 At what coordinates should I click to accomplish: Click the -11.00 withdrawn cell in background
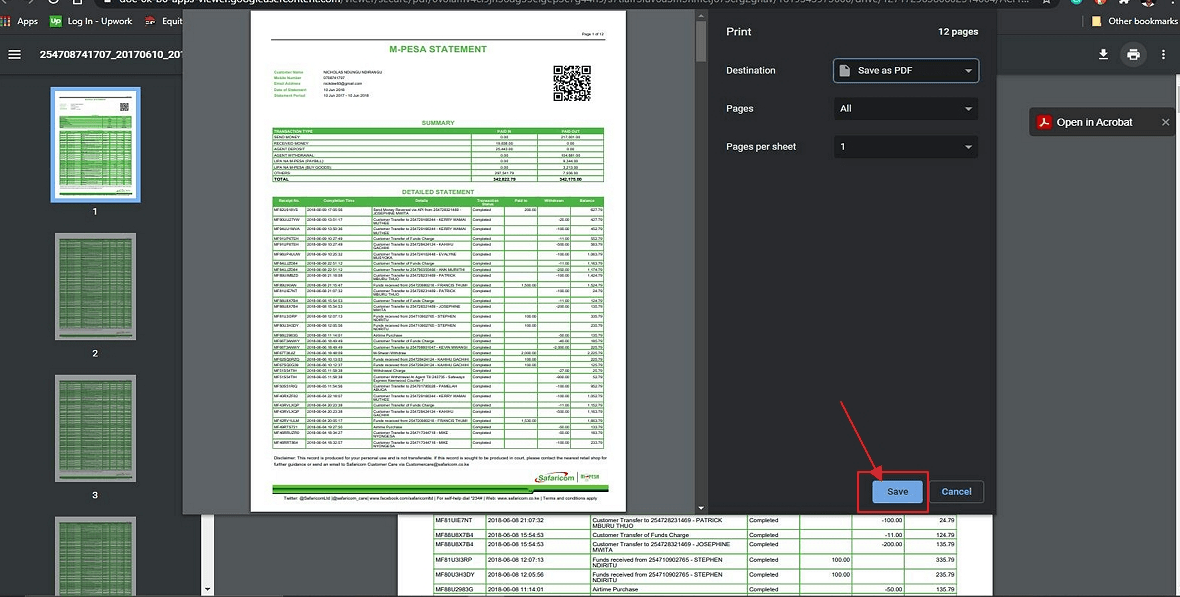(x=893, y=535)
